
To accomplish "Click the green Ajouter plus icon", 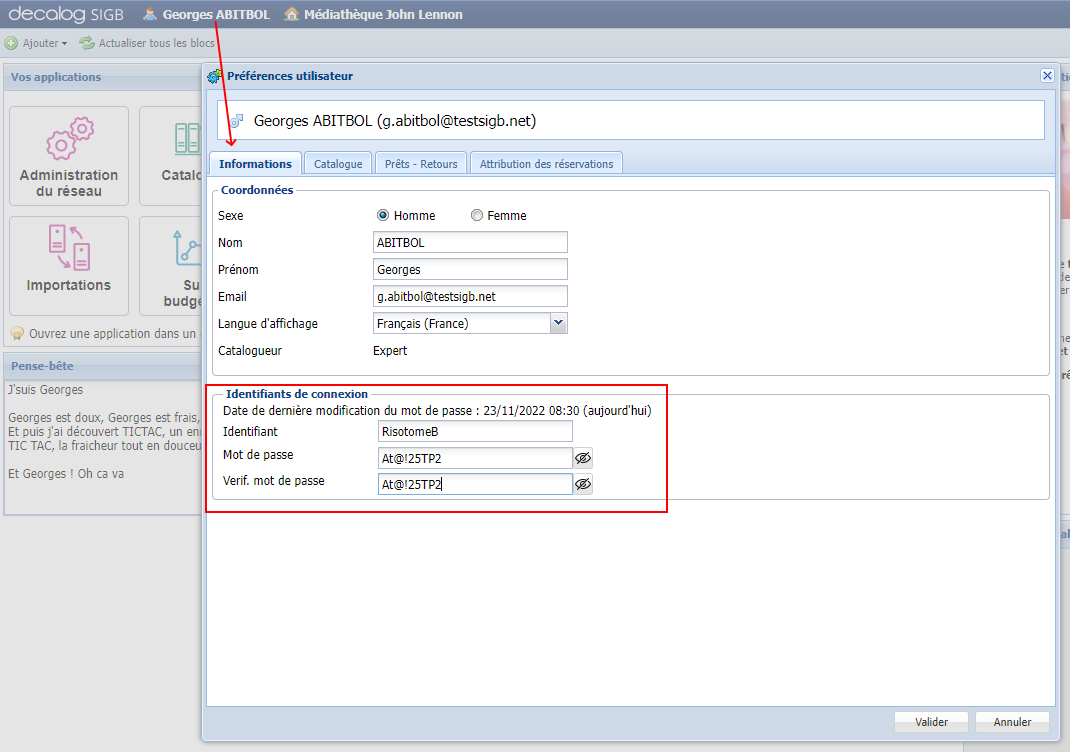I will click(12, 43).
